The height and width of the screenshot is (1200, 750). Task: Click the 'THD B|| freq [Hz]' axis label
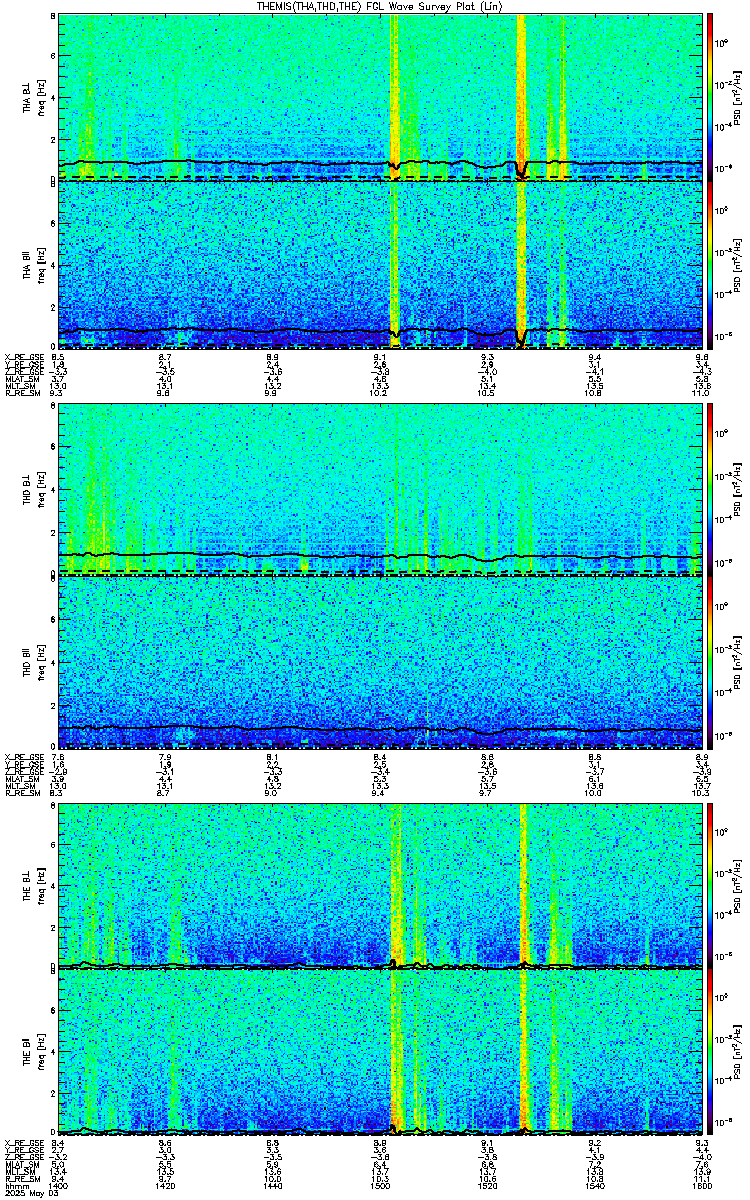pyautogui.click(x=33, y=661)
